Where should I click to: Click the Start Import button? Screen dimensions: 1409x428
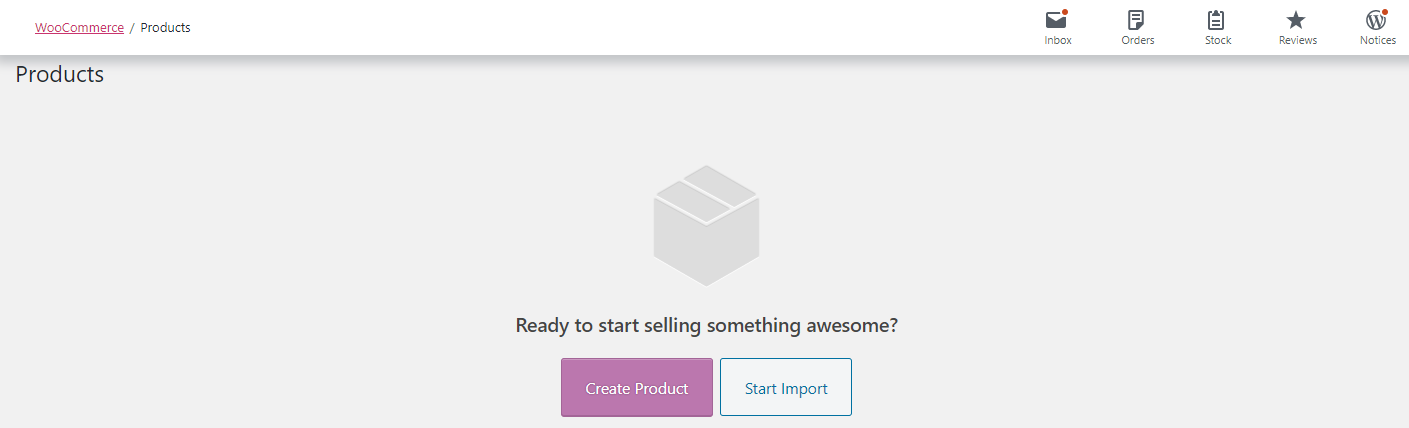click(786, 387)
